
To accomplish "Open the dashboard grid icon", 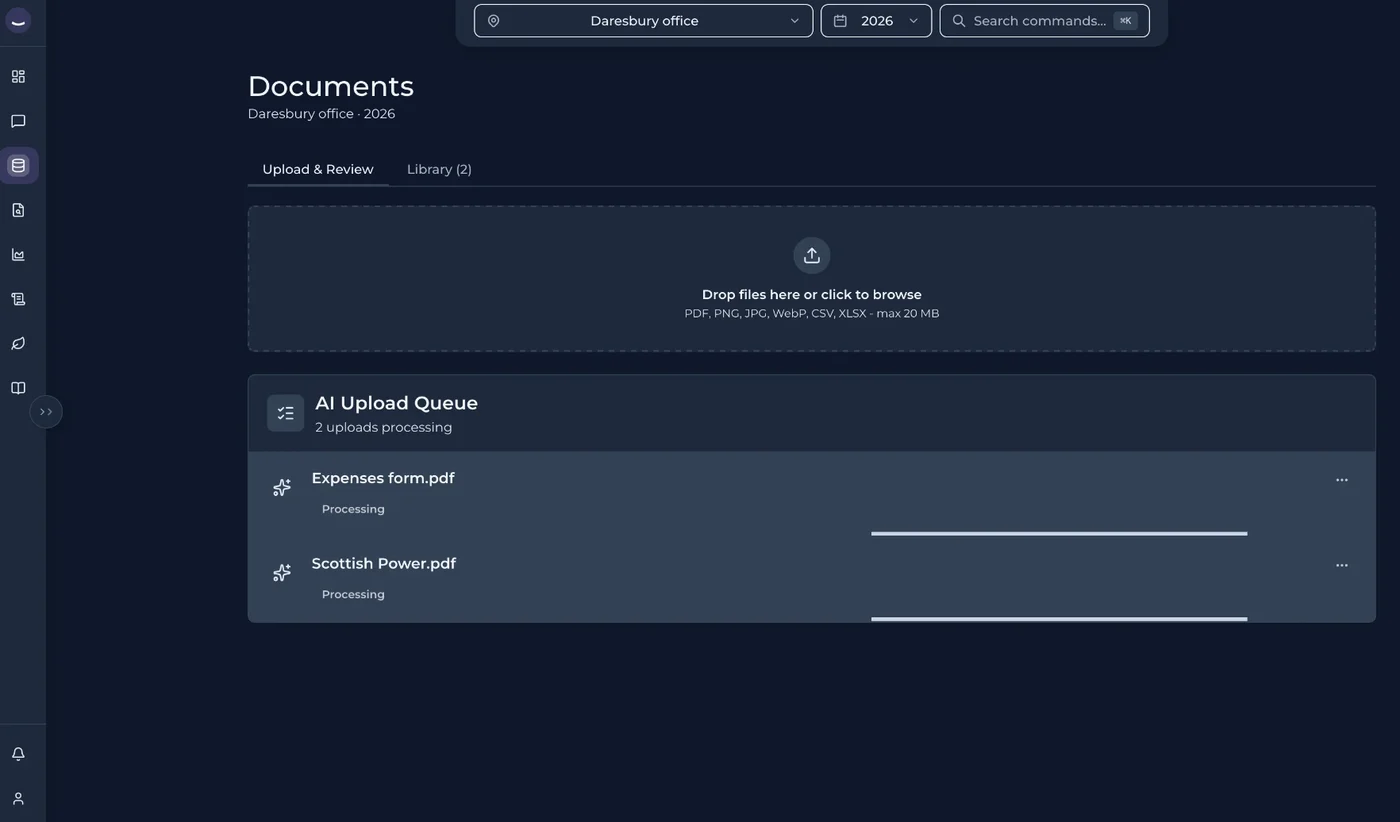I will click(x=18, y=77).
